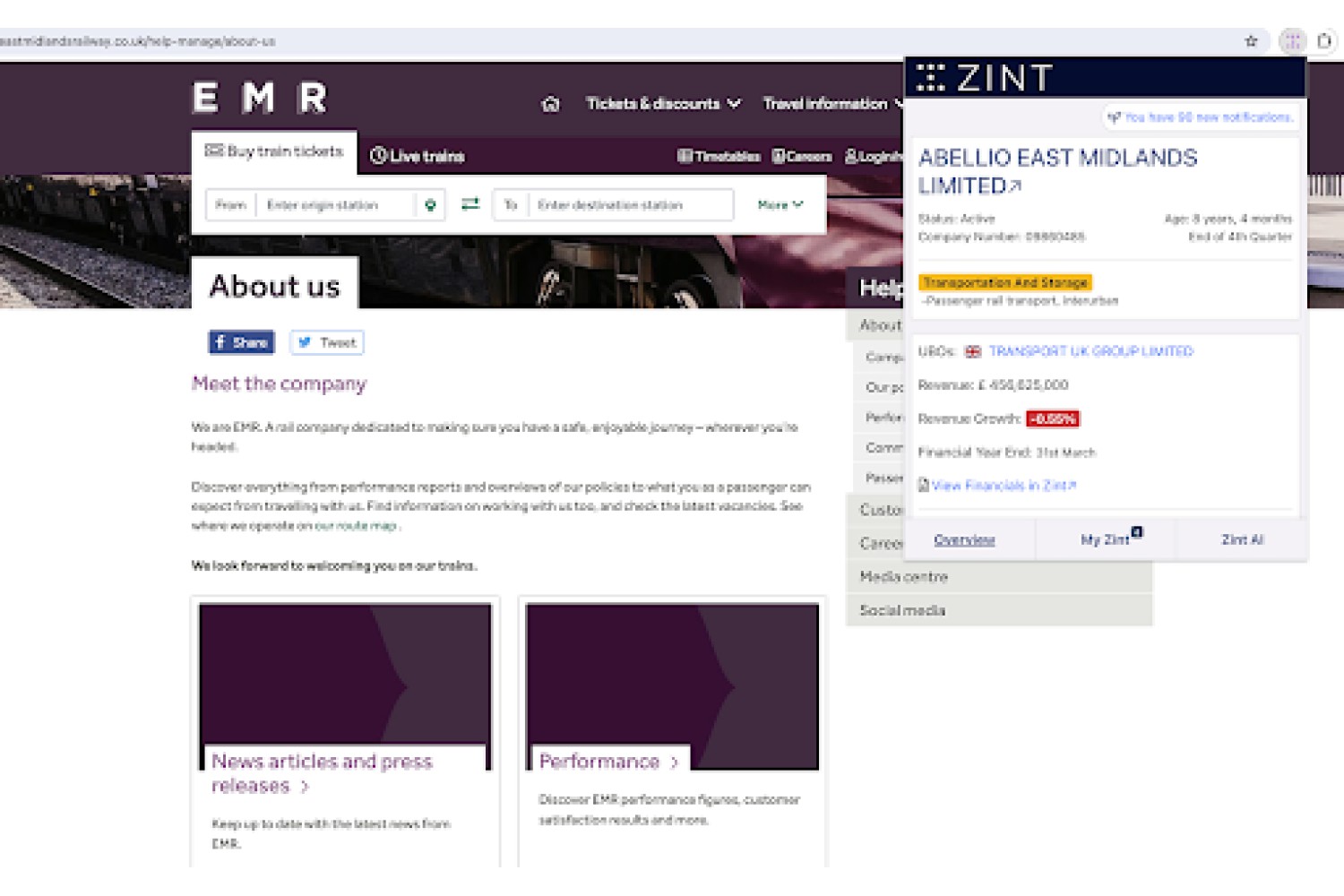Image resolution: width=1344 pixels, height=896 pixels.
Task: Click the 'Financial Year End: 31st March' text
Action: click(1007, 452)
